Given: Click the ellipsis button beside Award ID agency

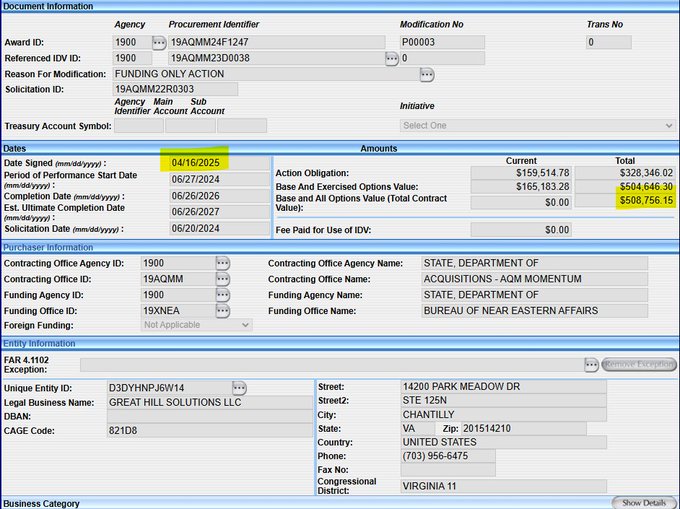Looking at the screenshot, I should (159, 43).
